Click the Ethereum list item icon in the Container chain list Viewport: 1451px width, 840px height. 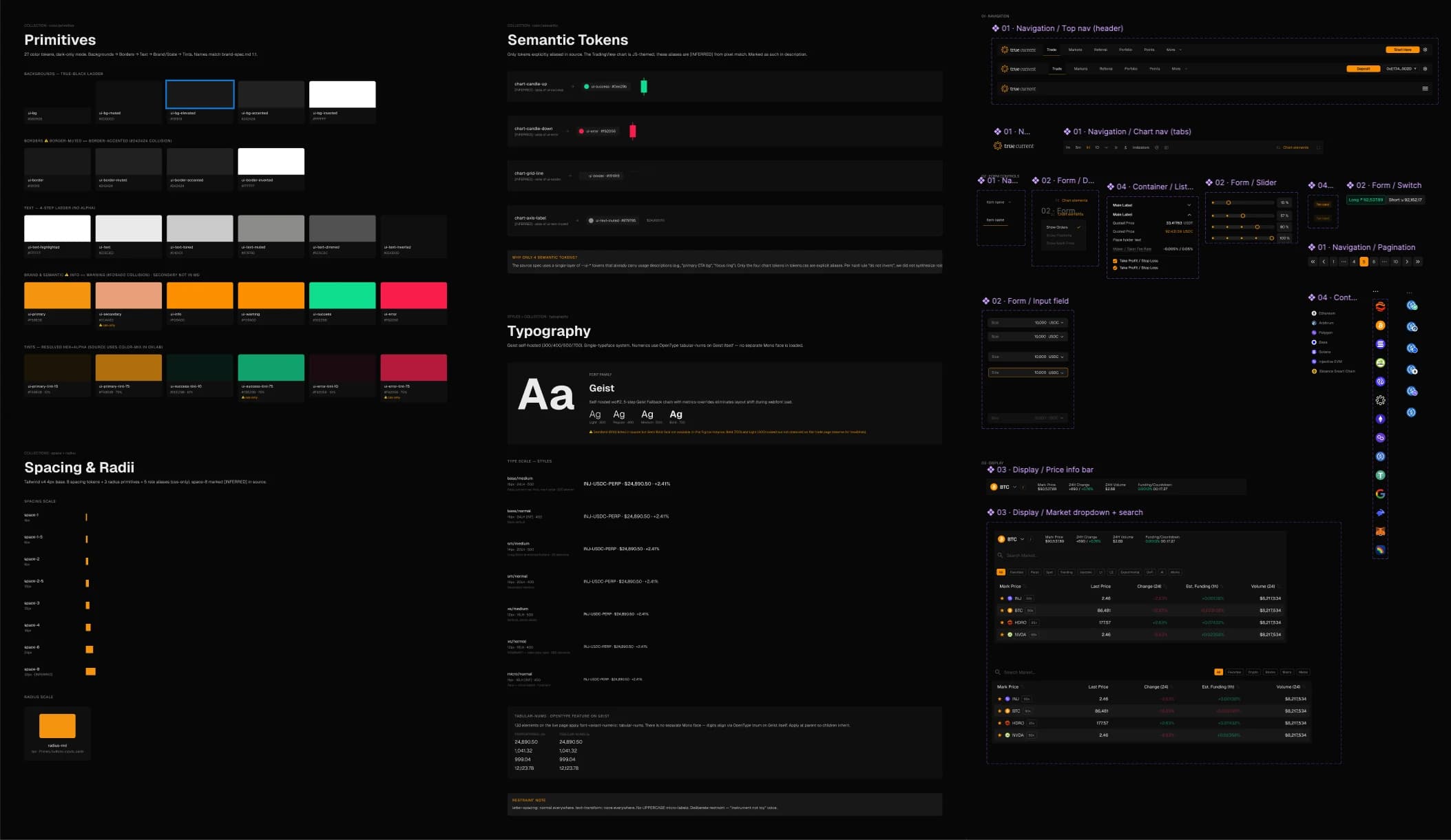pyautogui.click(x=1314, y=313)
